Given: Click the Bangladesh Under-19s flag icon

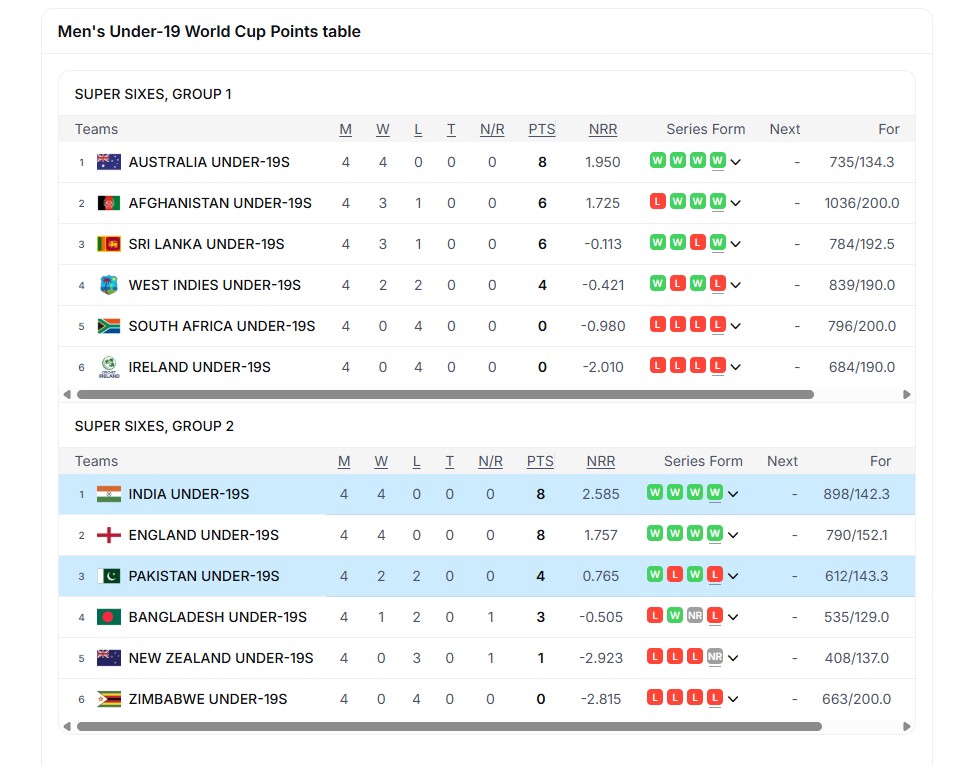Looking at the screenshot, I should click(x=109, y=617).
